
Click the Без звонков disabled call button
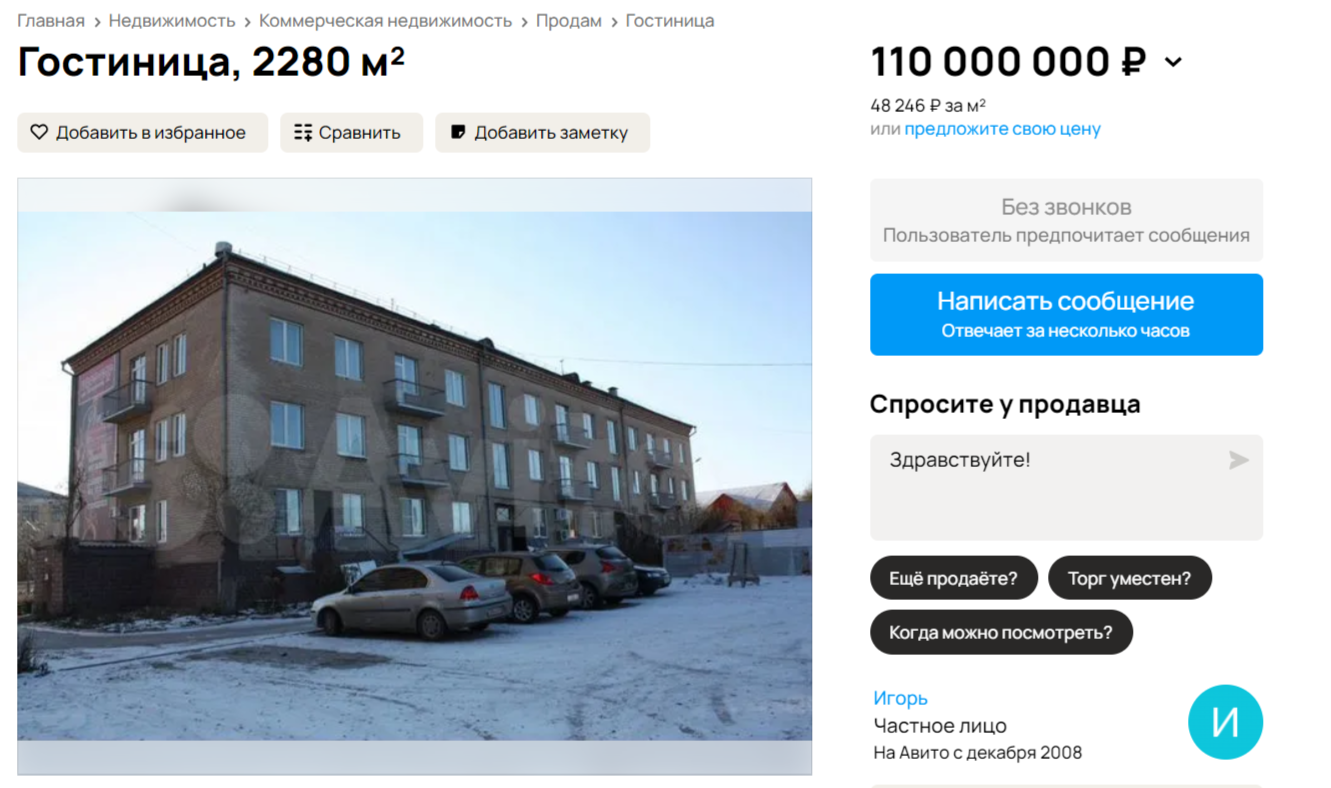pos(1066,220)
